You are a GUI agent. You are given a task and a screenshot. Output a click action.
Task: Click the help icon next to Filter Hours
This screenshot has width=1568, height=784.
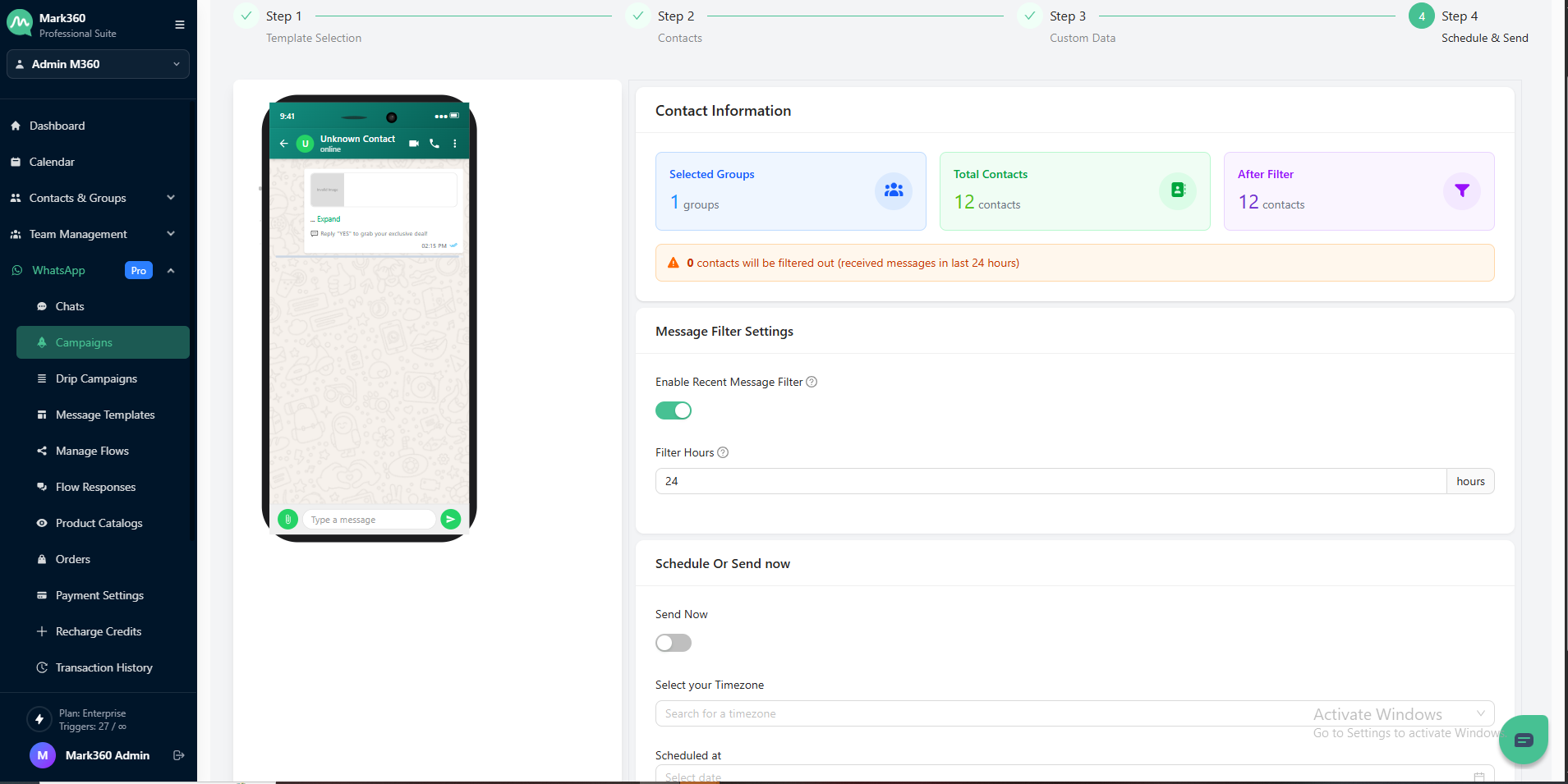click(723, 452)
